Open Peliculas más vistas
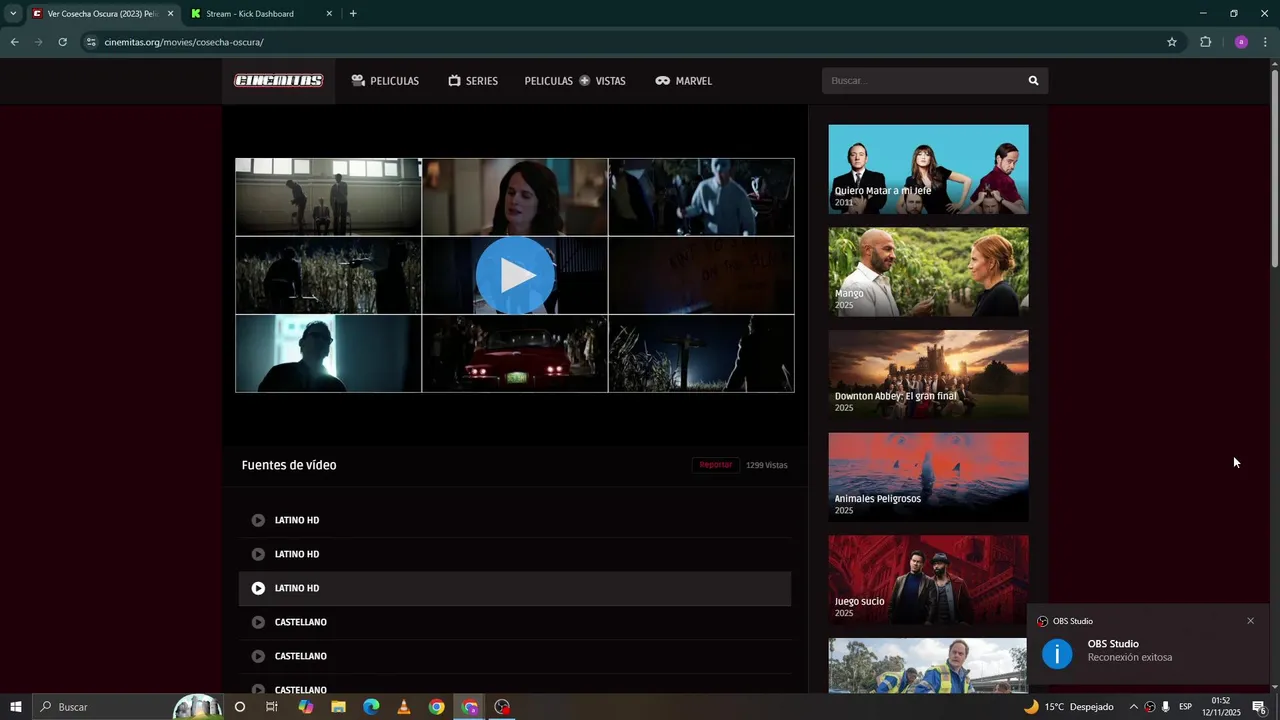 [x=575, y=81]
